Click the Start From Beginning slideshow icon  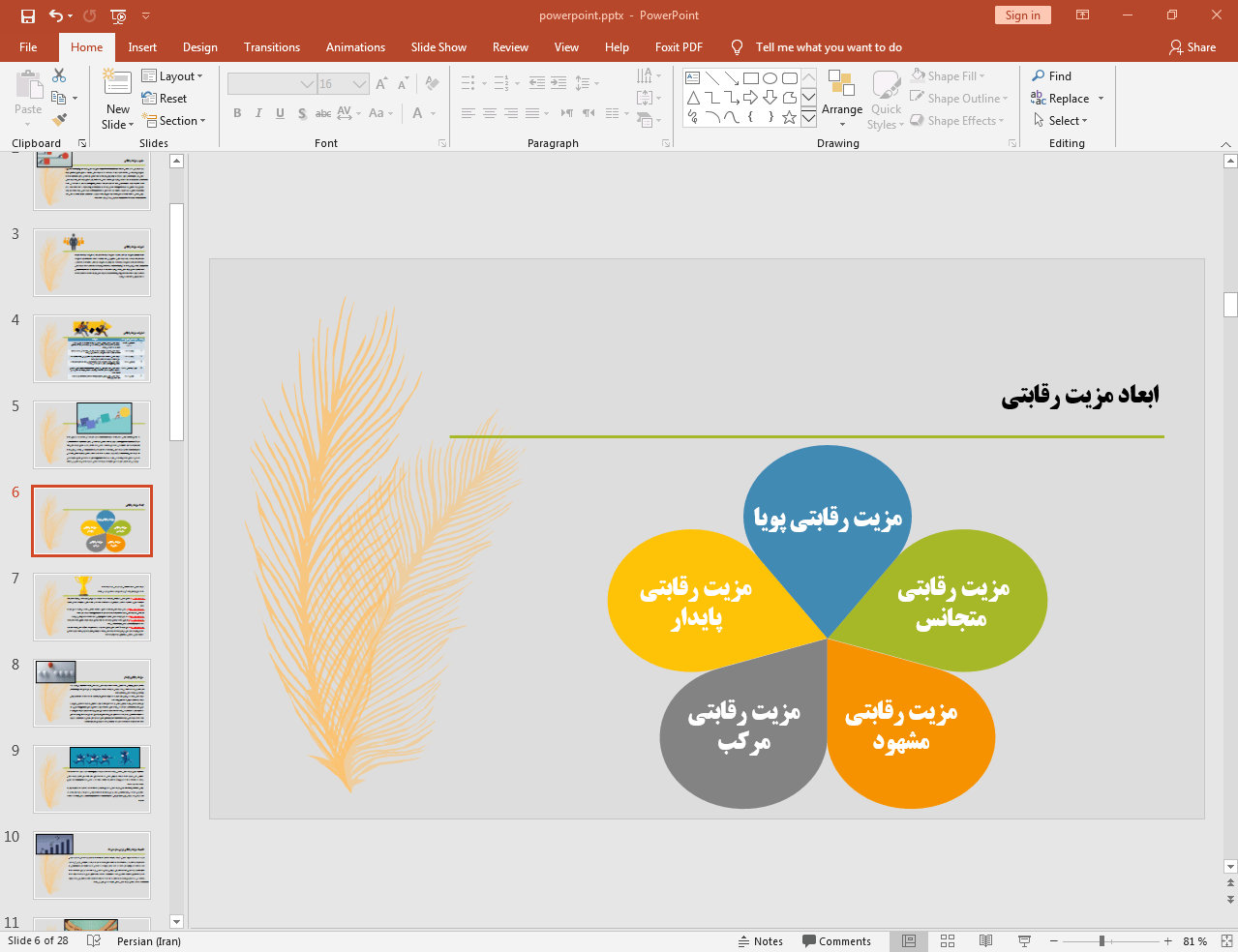pyautogui.click(x=118, y=15)
